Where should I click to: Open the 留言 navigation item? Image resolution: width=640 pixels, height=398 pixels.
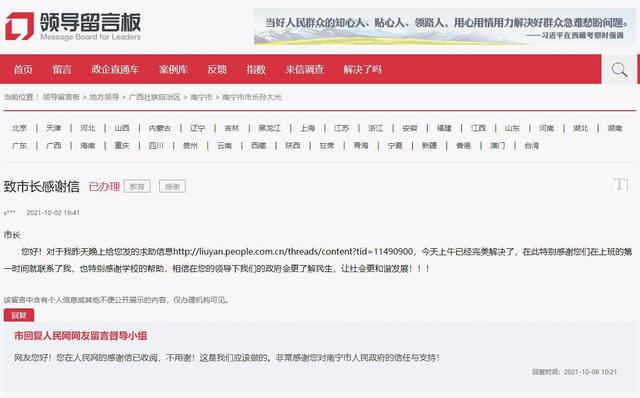(62, 69)
